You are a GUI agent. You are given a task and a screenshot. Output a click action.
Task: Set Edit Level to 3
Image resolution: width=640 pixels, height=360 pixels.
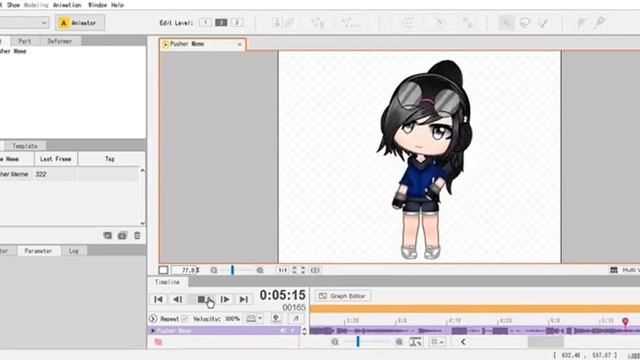click(237, 22)
